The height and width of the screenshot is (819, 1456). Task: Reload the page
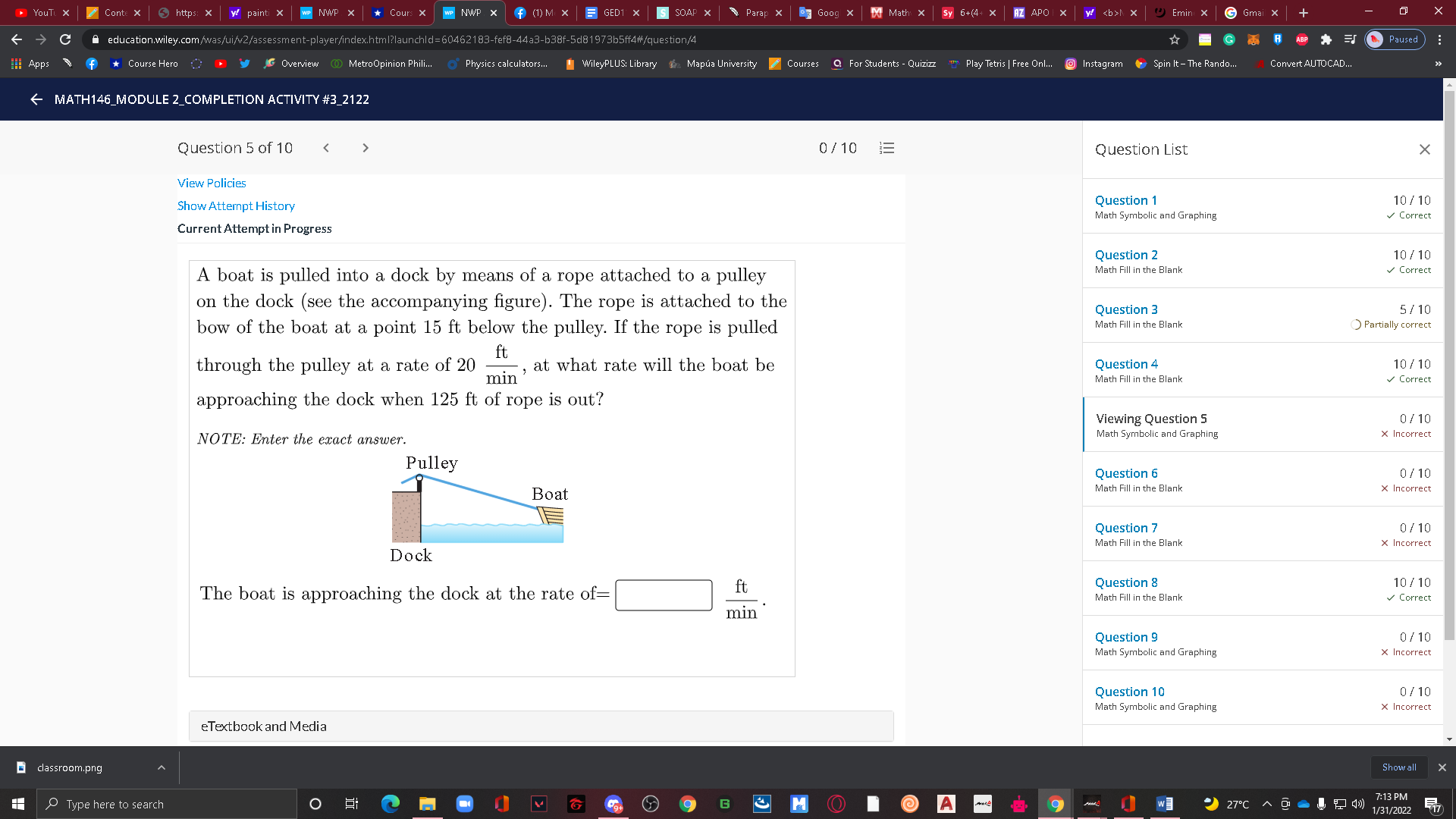pos(65,39)
